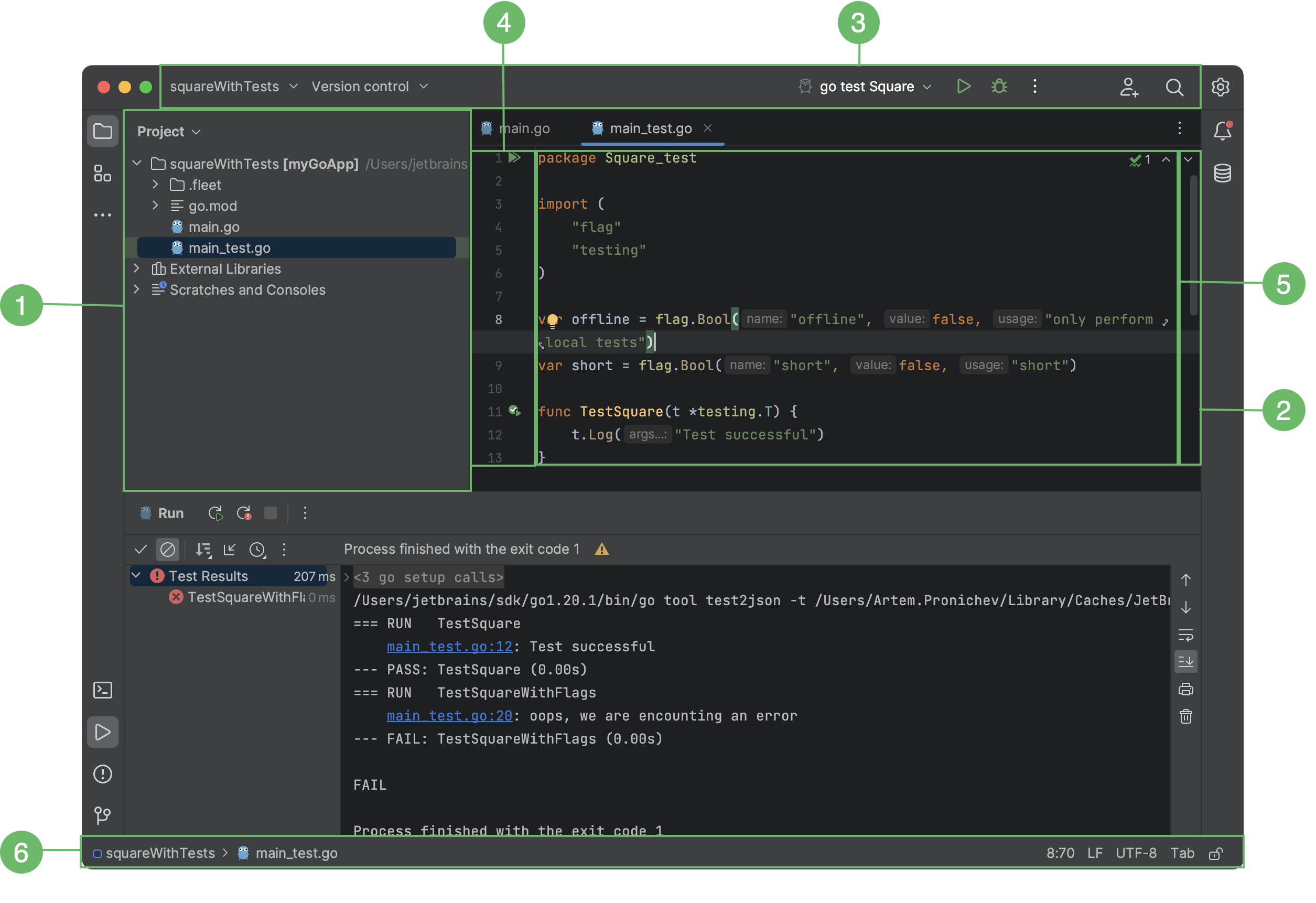
Task: Start debugging with the bug icon
Action: (998, 86)
